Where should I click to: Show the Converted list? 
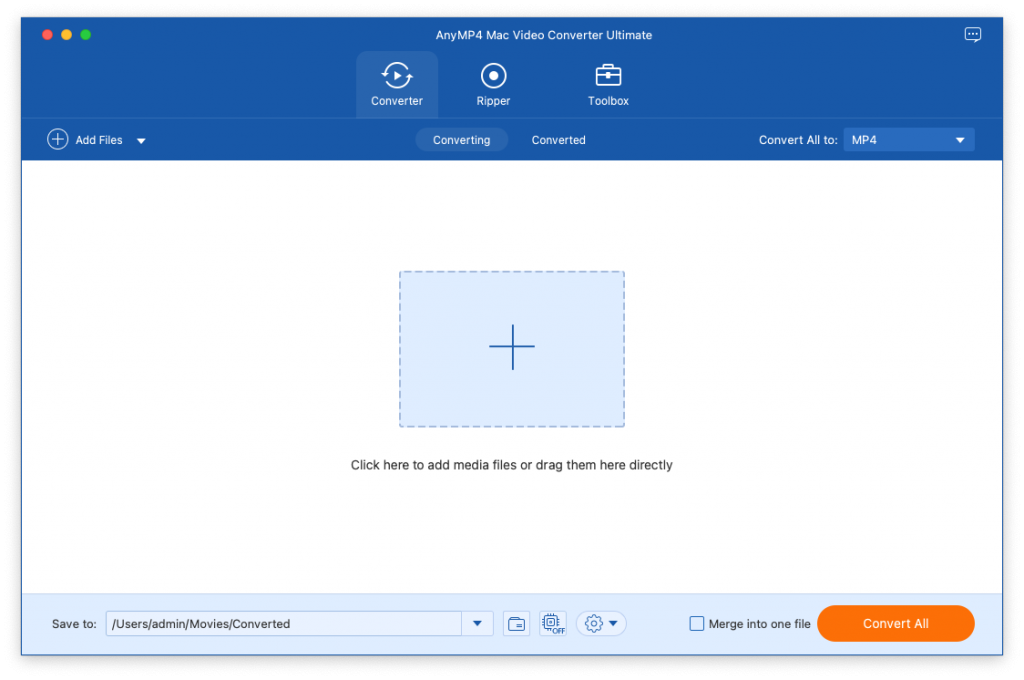click(558, 140)
